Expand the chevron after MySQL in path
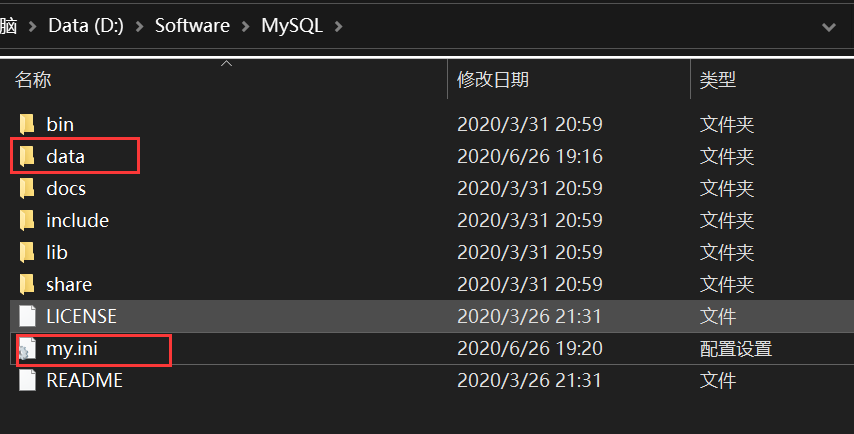Image resolution: width=854 pixels, height=434 pixels. [338, 26]
